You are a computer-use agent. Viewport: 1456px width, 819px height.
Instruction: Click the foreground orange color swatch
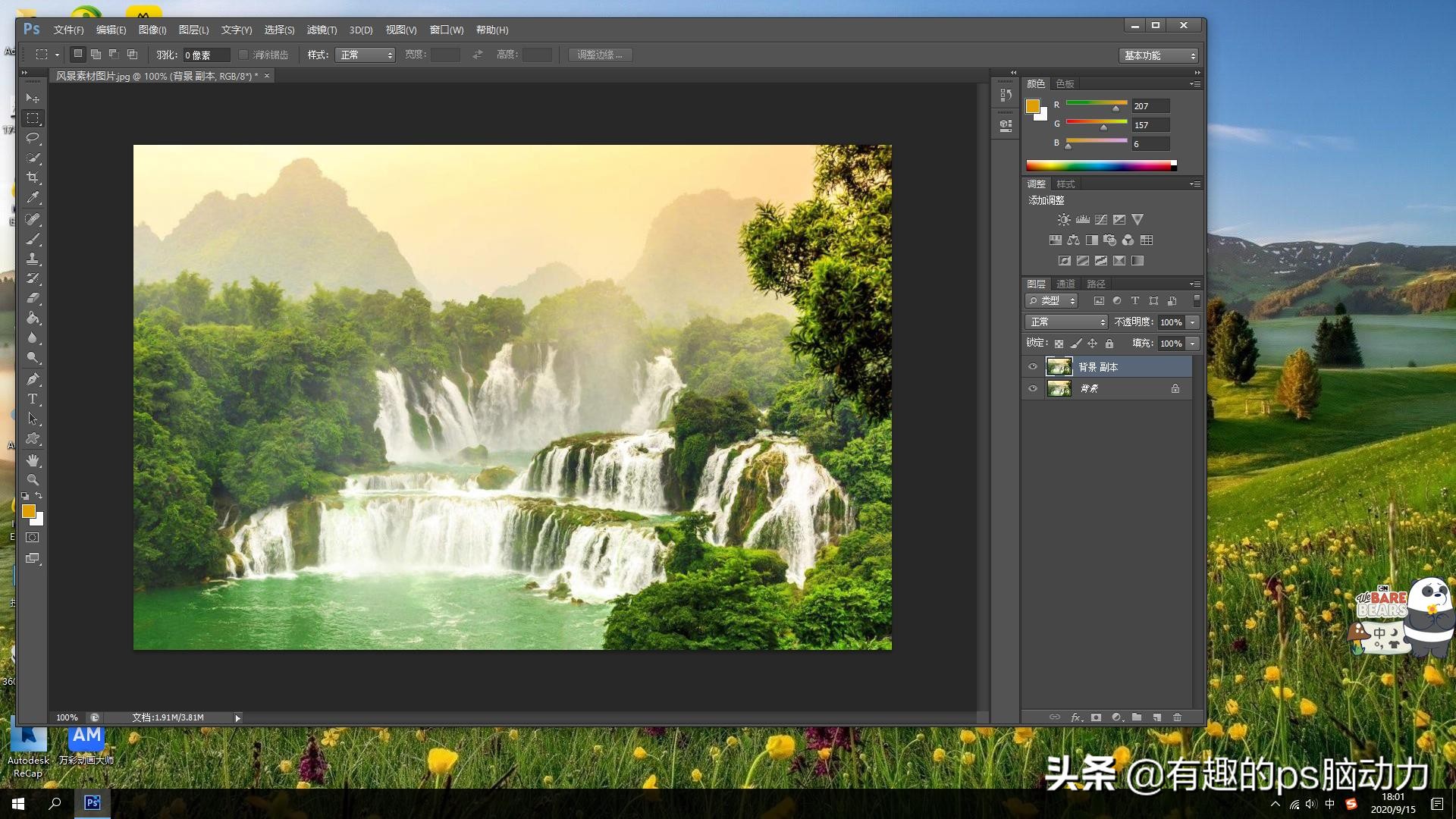28,511
